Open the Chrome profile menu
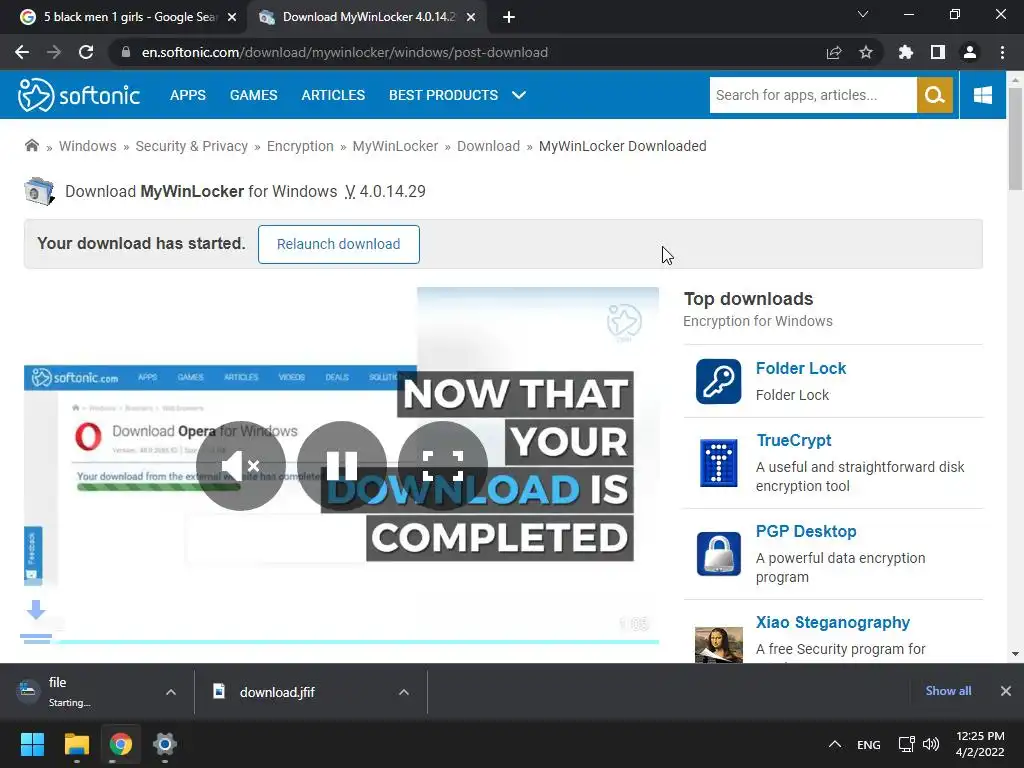Viewport: 1024px width, 768px height. 970,52
